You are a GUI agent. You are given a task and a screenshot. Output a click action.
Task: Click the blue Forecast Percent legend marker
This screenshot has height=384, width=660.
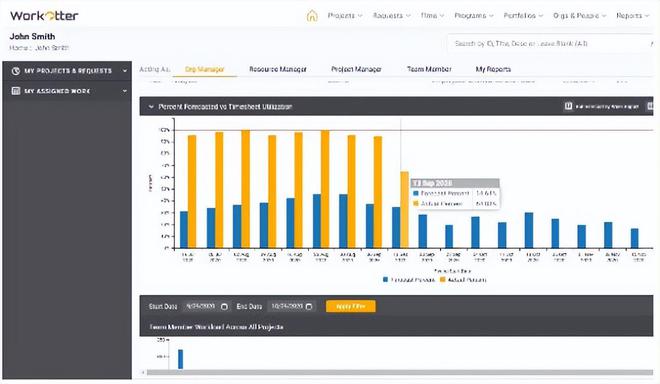point(386,280)
